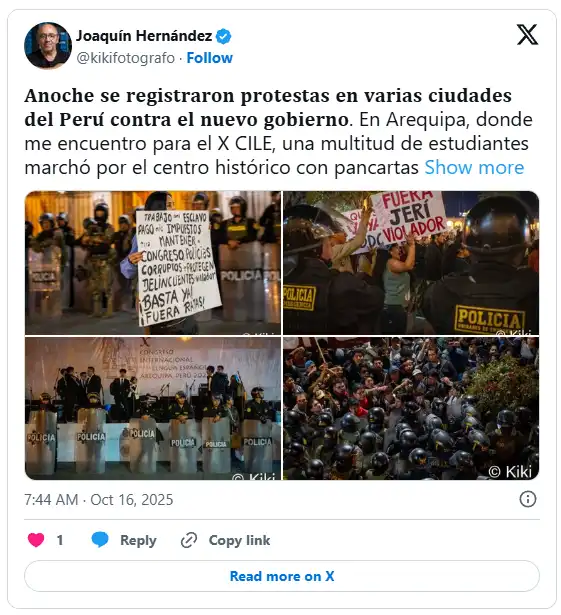Open the Fuera Jerí Violador sign photo

411,263
